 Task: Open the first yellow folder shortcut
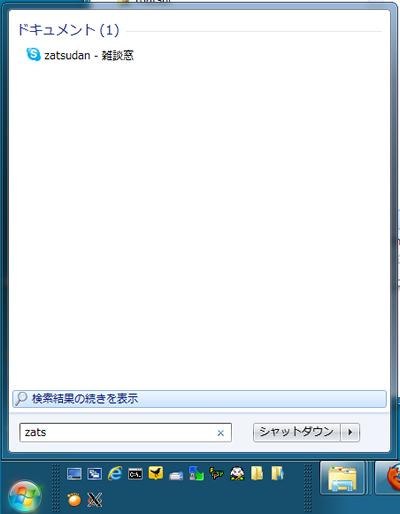tap(257, 473)
